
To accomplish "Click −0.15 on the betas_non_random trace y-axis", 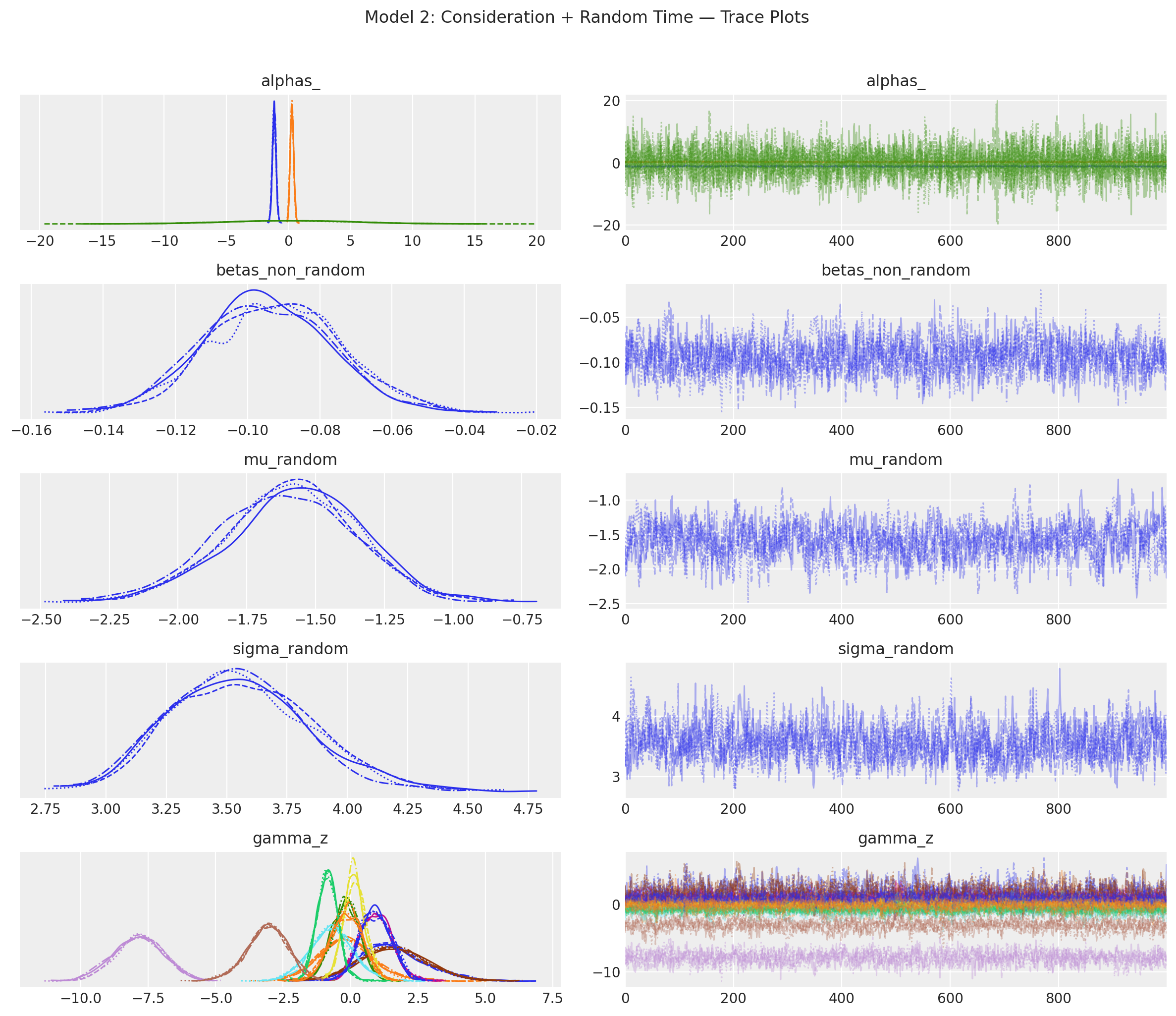I will tap(599, 408).
